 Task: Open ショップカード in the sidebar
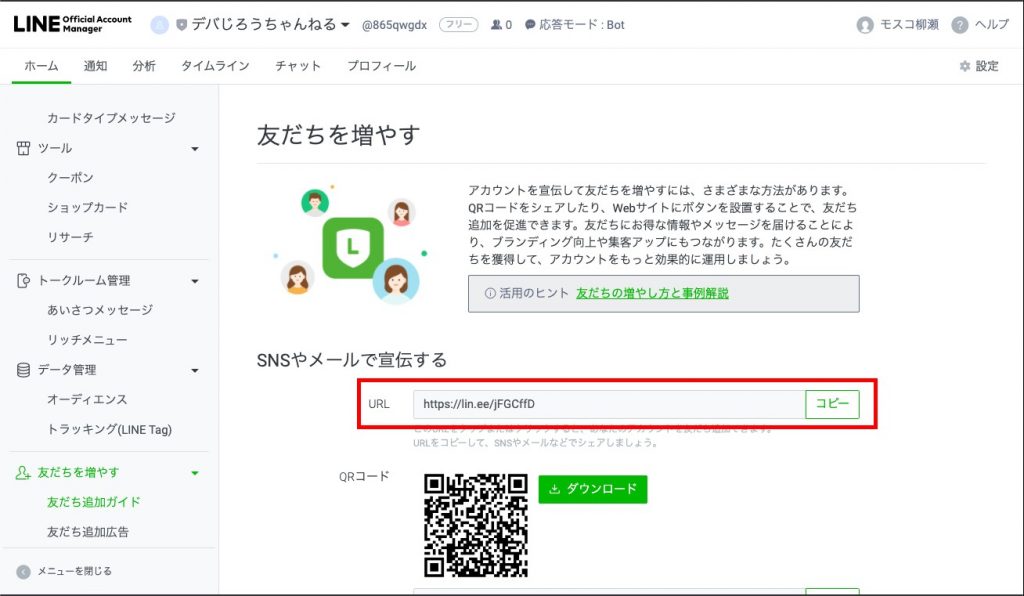[x=88, y=208]
